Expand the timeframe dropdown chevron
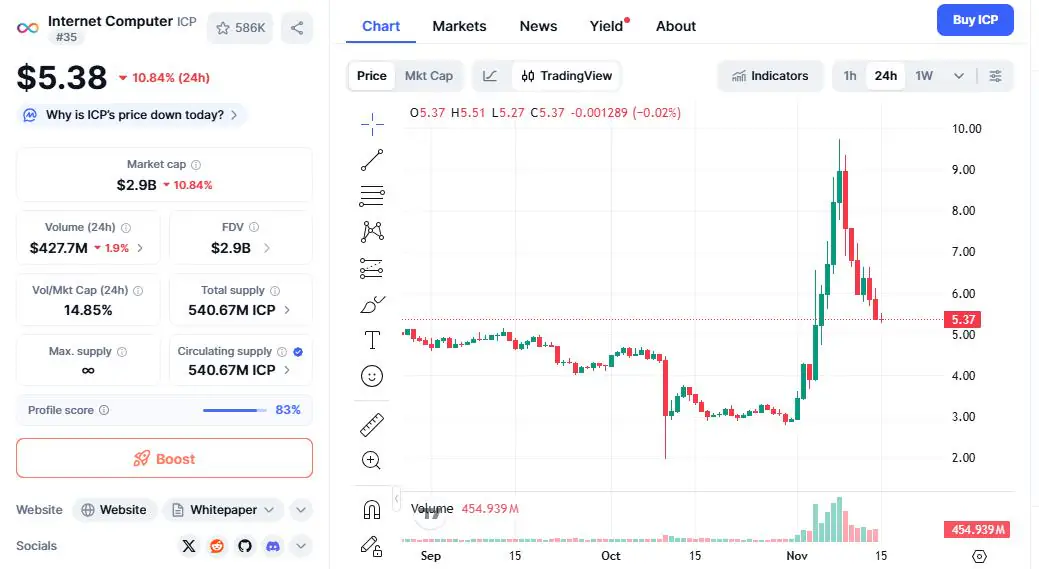This screenshot has width=1039, height=569. (x=959, y=76)
